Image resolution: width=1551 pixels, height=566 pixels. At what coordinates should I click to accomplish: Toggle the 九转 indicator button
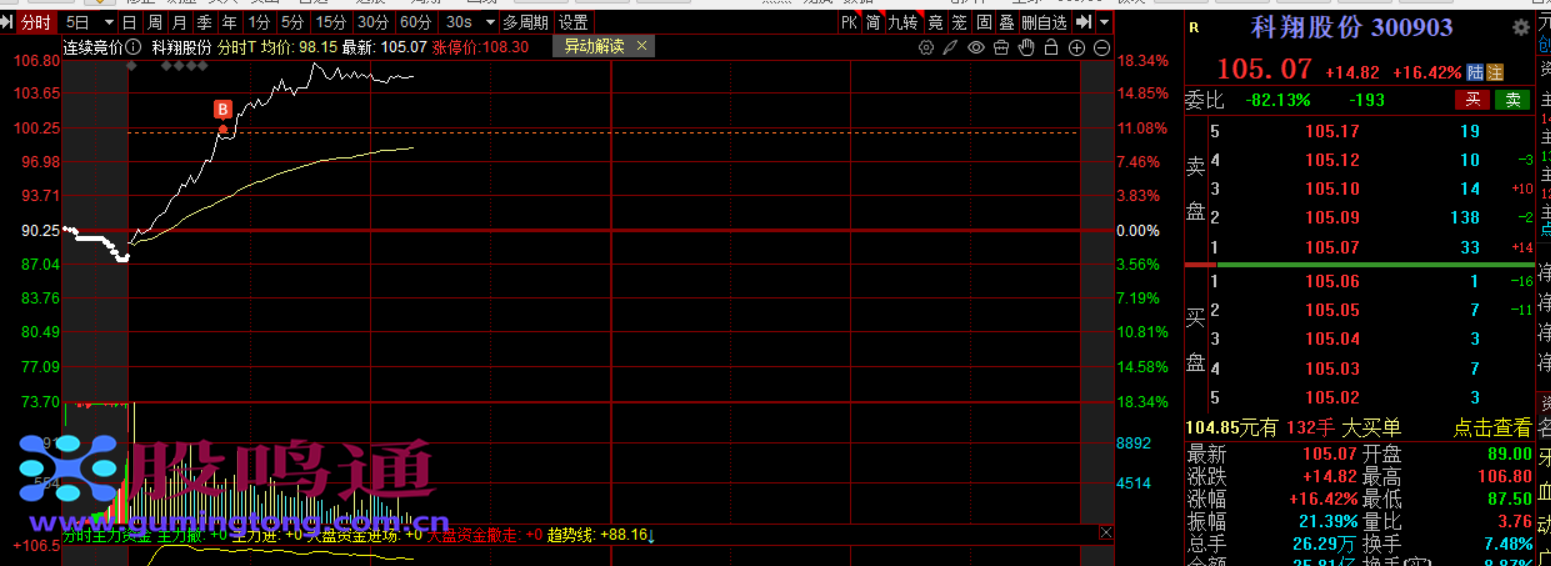coord(902,22)
